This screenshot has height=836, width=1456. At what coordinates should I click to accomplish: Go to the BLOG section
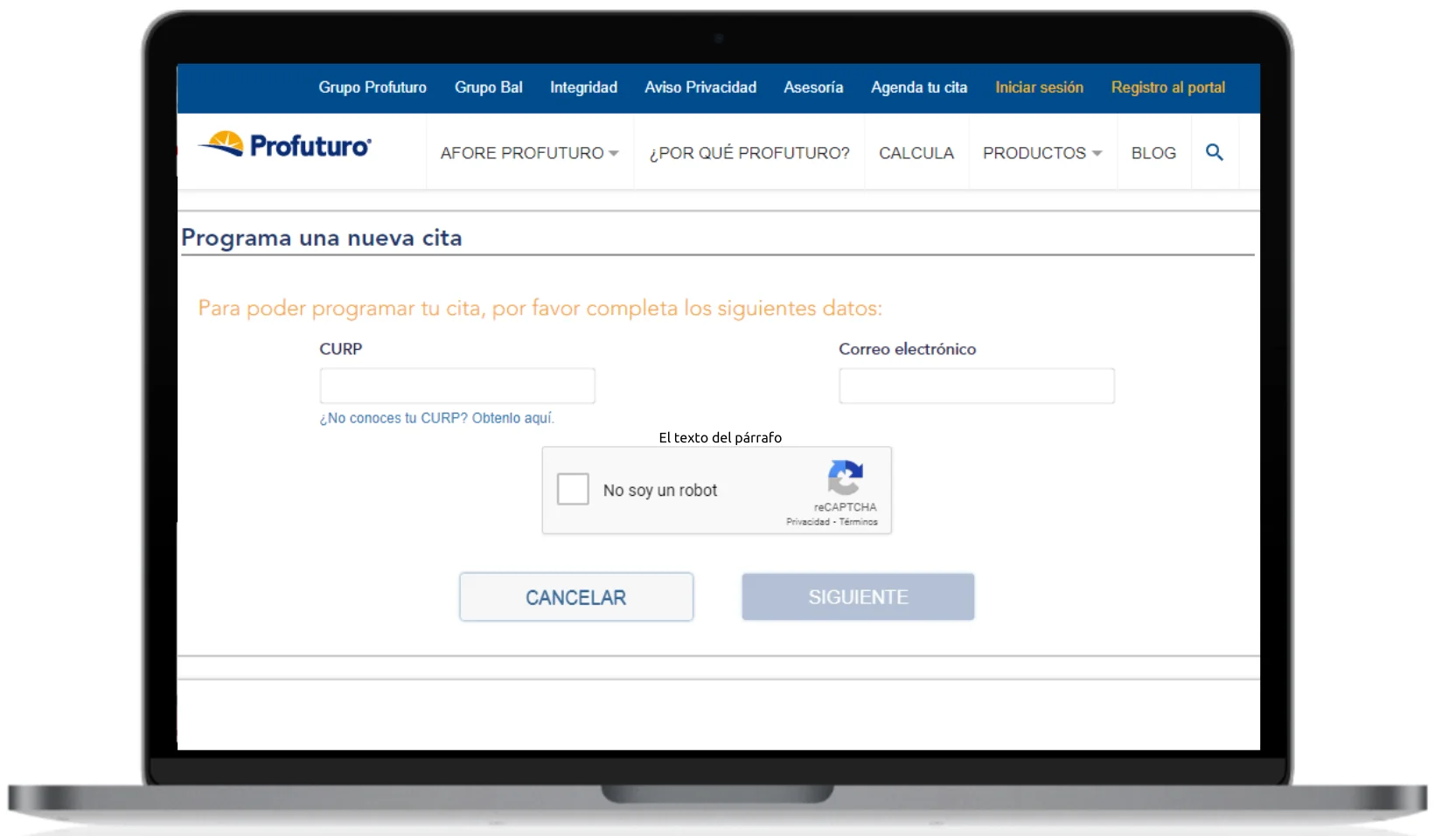pyautogui.click(x=1153, y=153)
